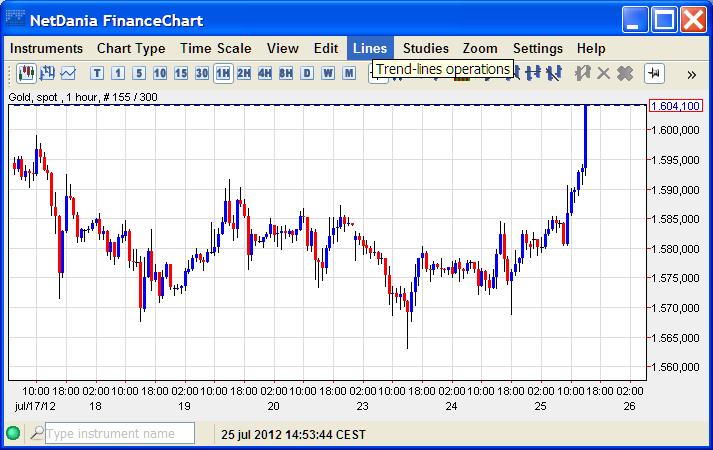The image size is (713, 450).
Task: Click the 1.580,000 price axis label
Action: (x=676, y=249)
